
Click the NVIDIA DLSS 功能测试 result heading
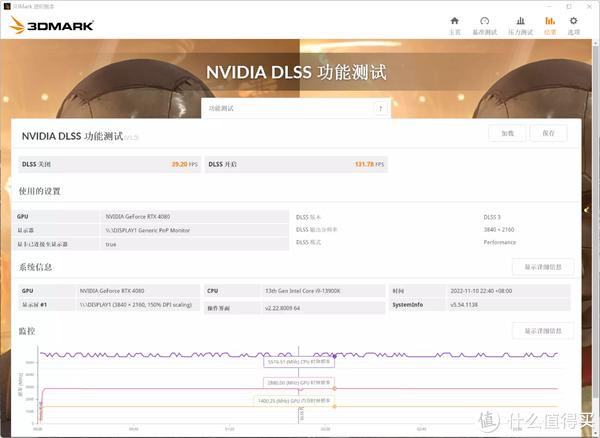pos(72,136)
